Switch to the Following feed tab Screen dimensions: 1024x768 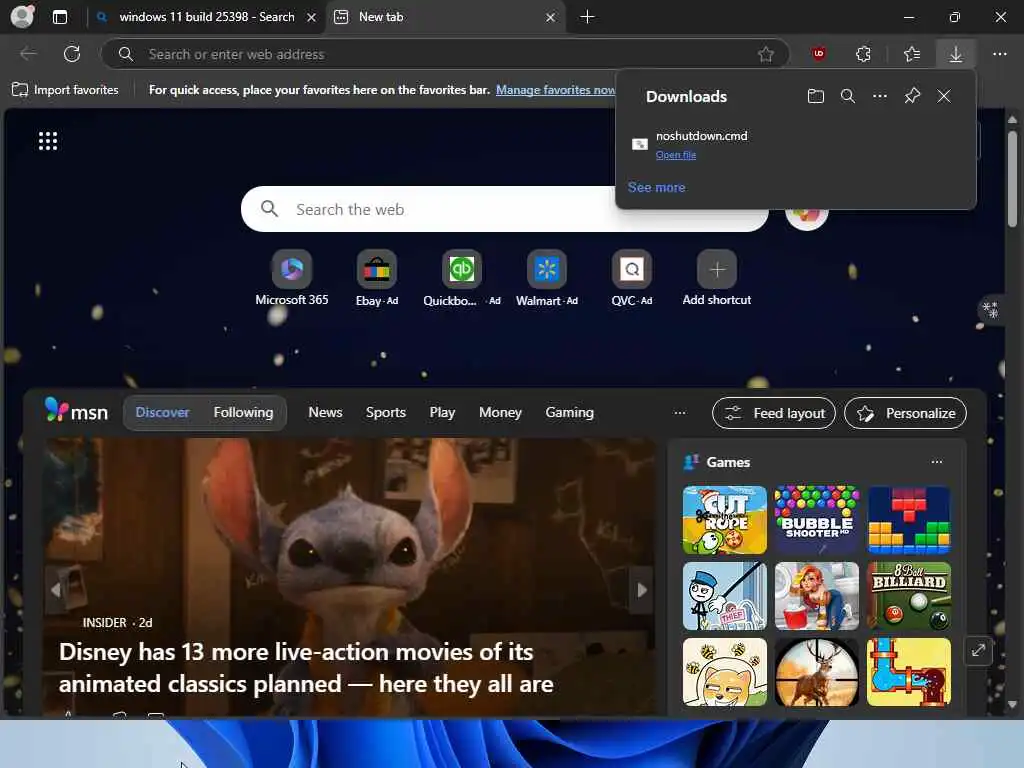(x=244, y=412)
